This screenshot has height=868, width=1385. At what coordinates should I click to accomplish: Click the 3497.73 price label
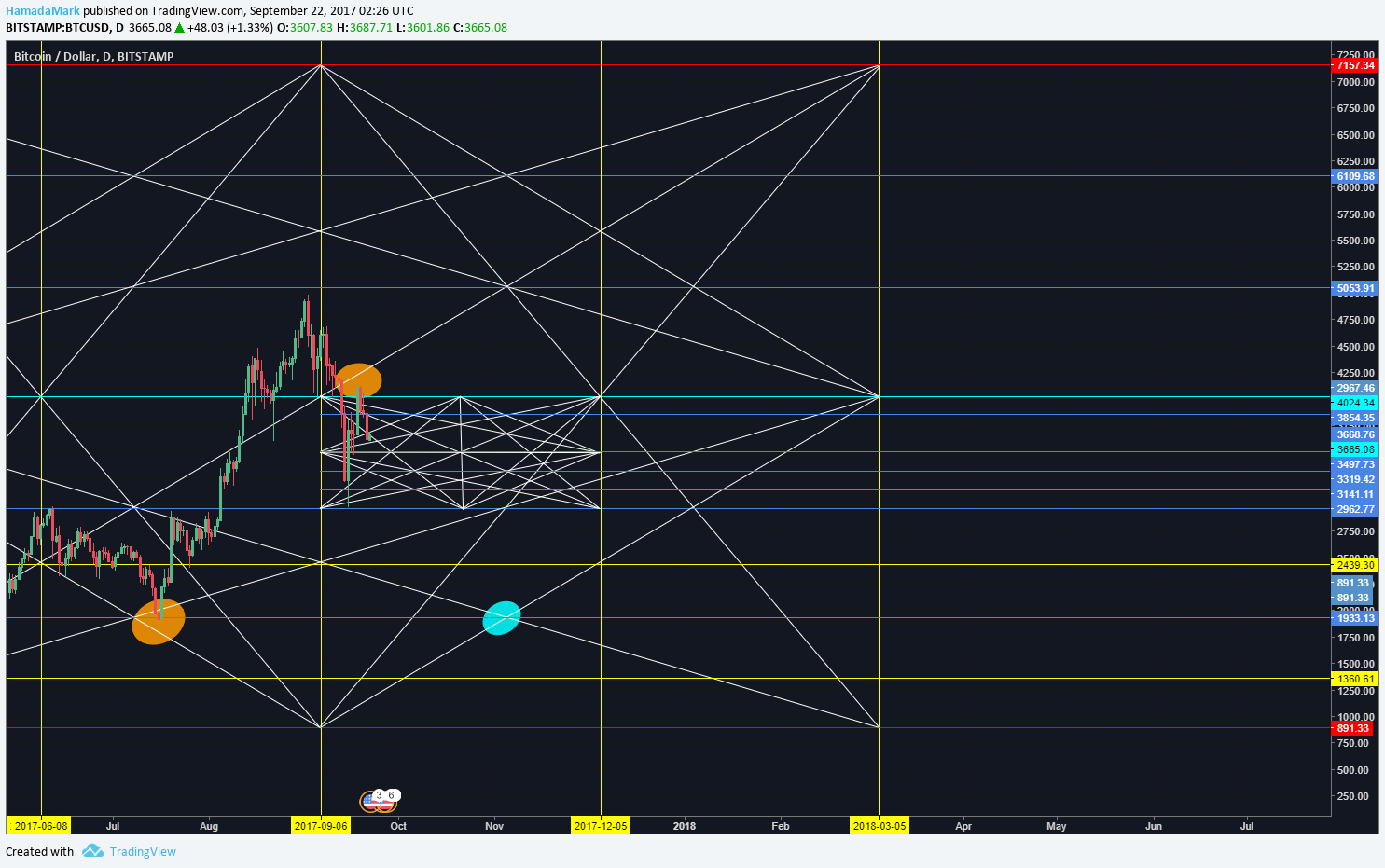pos(1355,464)
